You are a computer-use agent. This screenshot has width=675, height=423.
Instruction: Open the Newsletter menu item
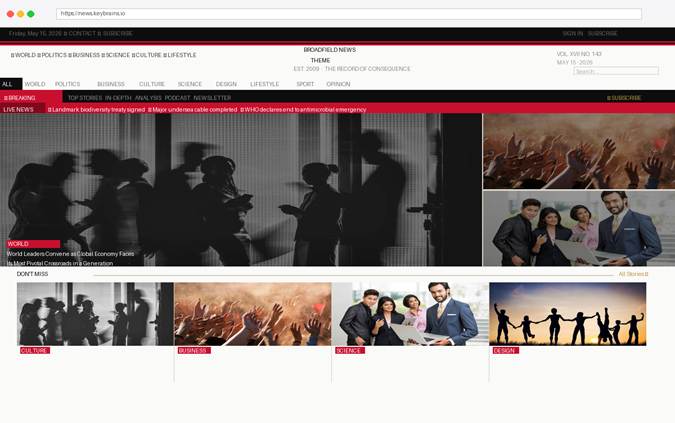212,98
